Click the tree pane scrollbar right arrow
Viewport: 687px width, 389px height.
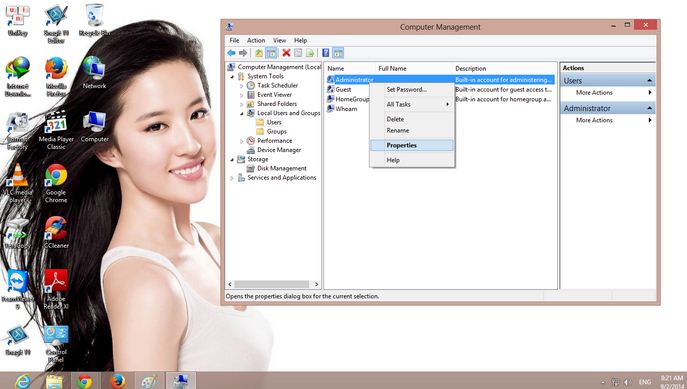coord(316,284)
